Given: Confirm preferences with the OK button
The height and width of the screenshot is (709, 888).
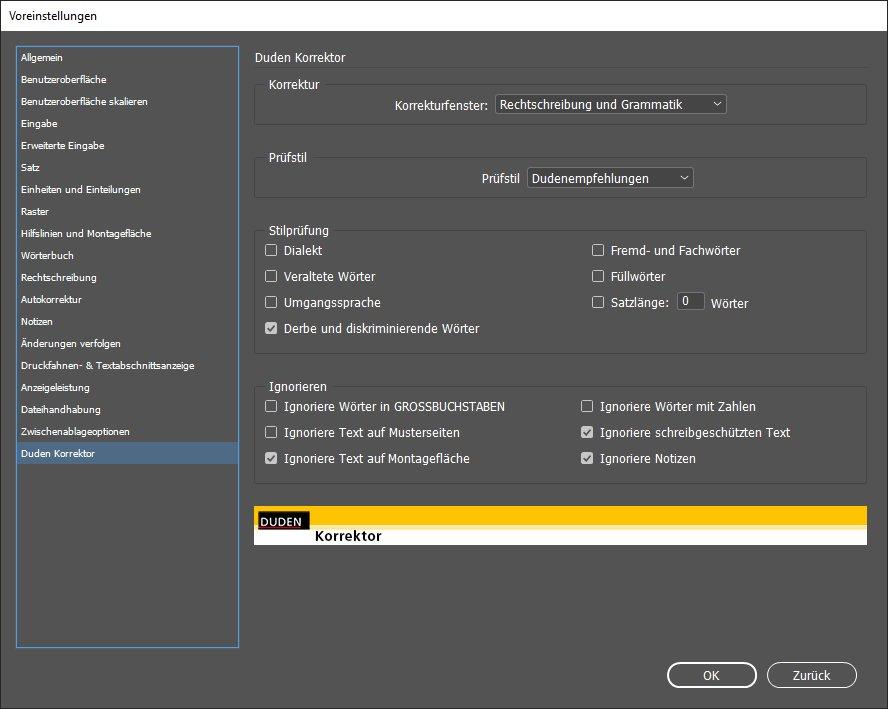Looking at the screenshot, I should (x=711, y=675).
